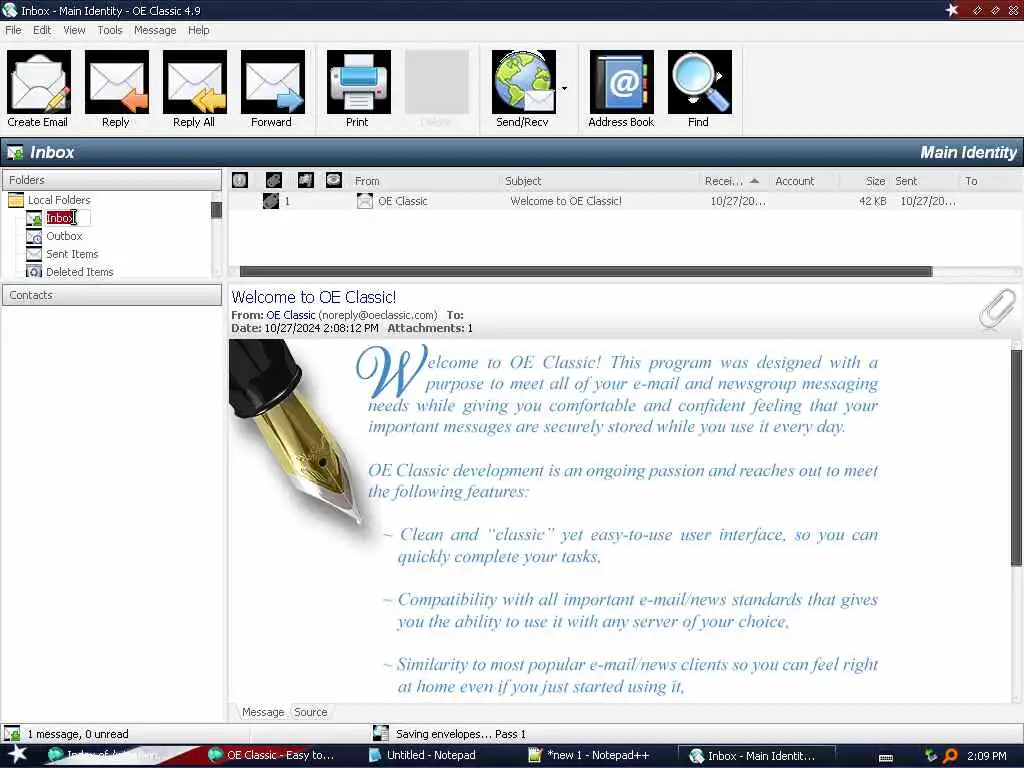This screenshot has height=768, width=1024.
Task: Click the 2:09 PM taskbar clock
Action: 987,756
